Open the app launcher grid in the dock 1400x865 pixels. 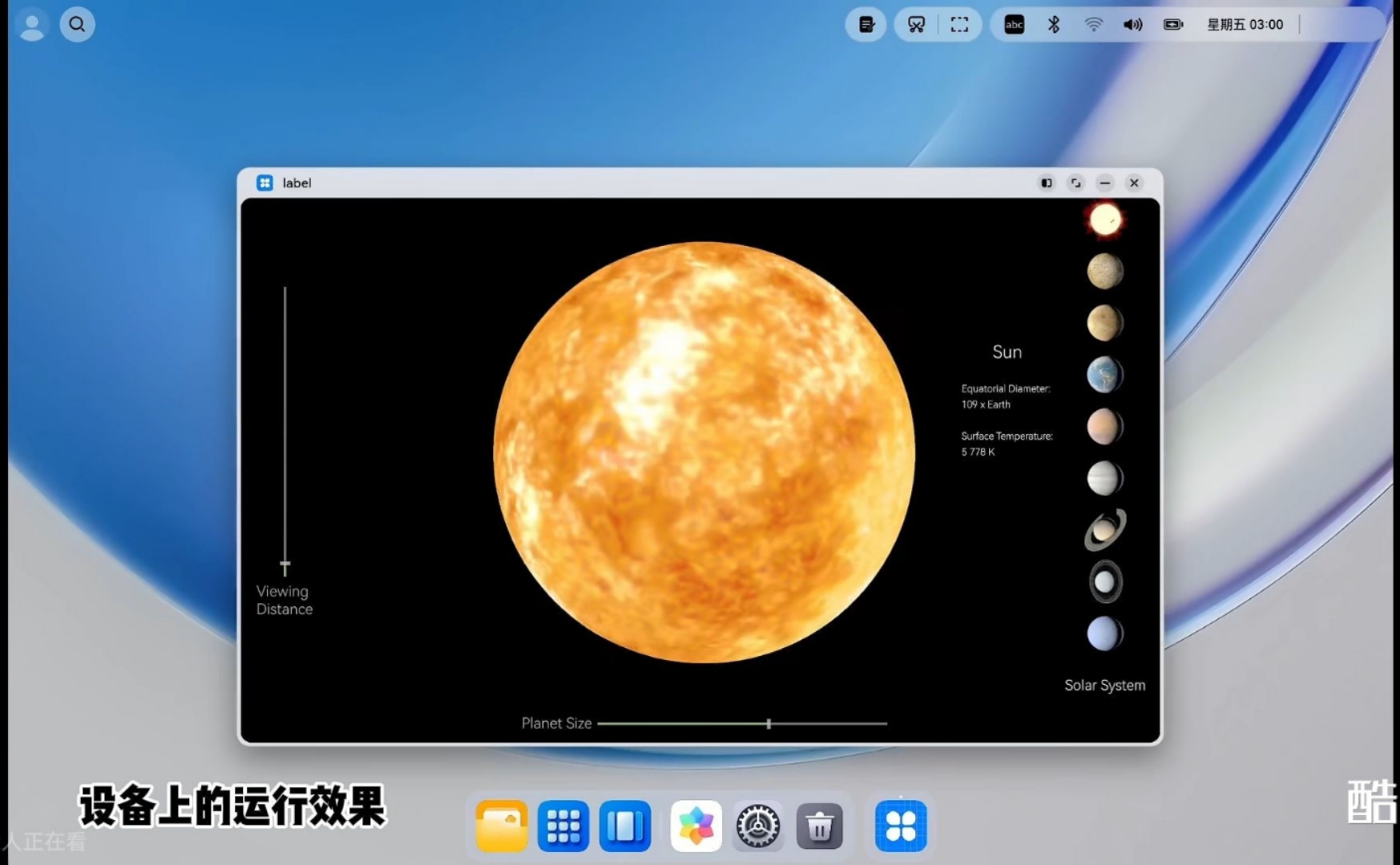coord(562,825)
